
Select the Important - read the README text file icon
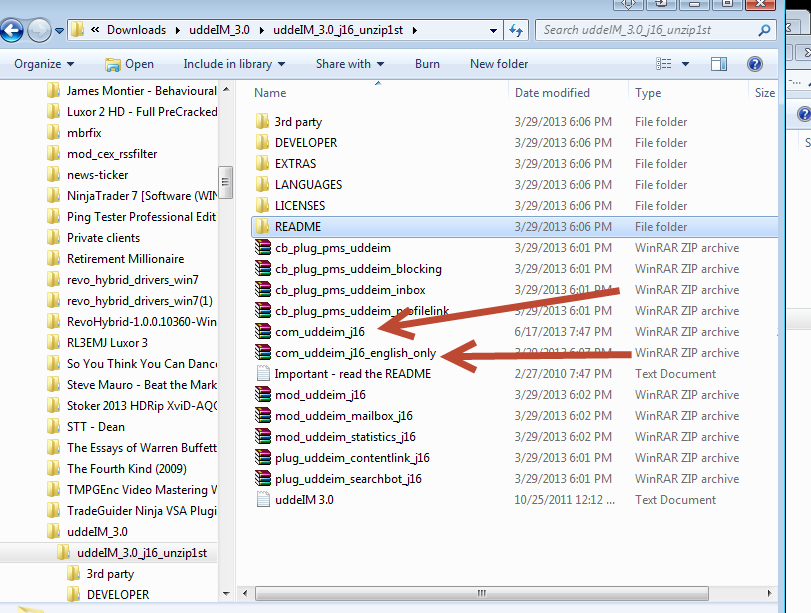click(263, 373)
